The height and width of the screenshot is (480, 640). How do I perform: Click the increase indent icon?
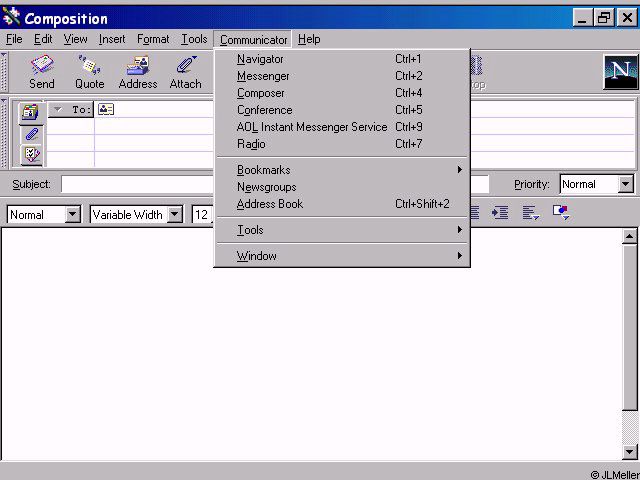pos(500,213)
